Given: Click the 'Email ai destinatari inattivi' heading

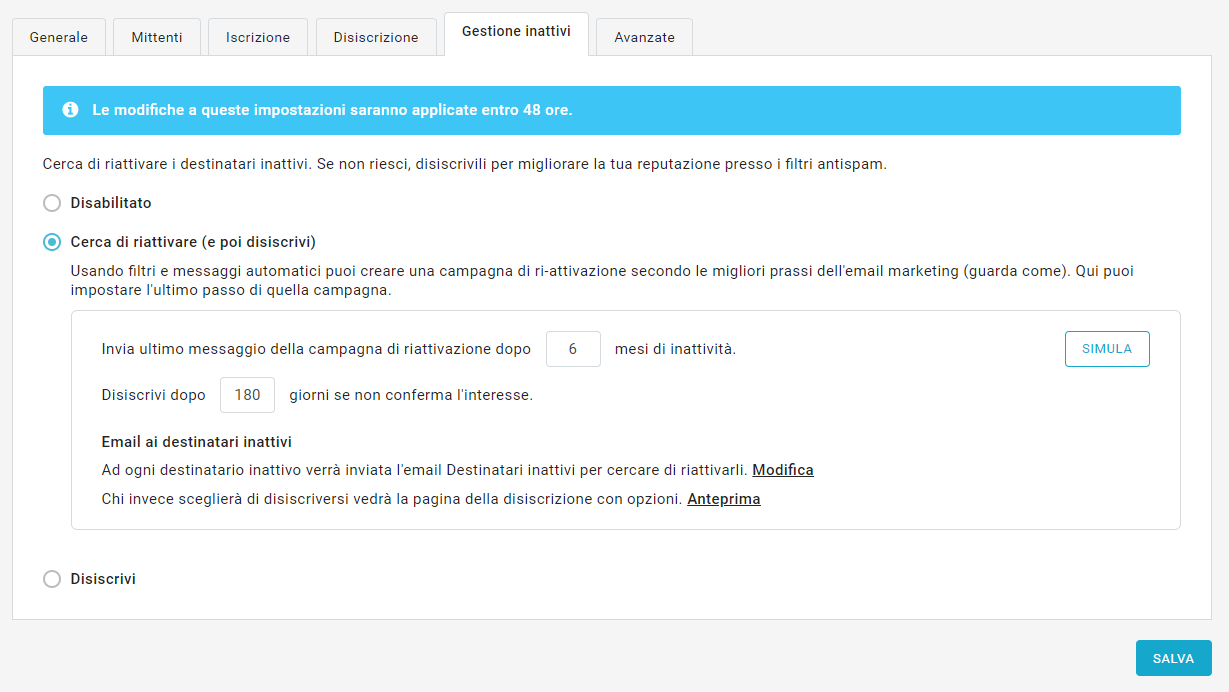Looking at the screenshot, I should (196, 442).
